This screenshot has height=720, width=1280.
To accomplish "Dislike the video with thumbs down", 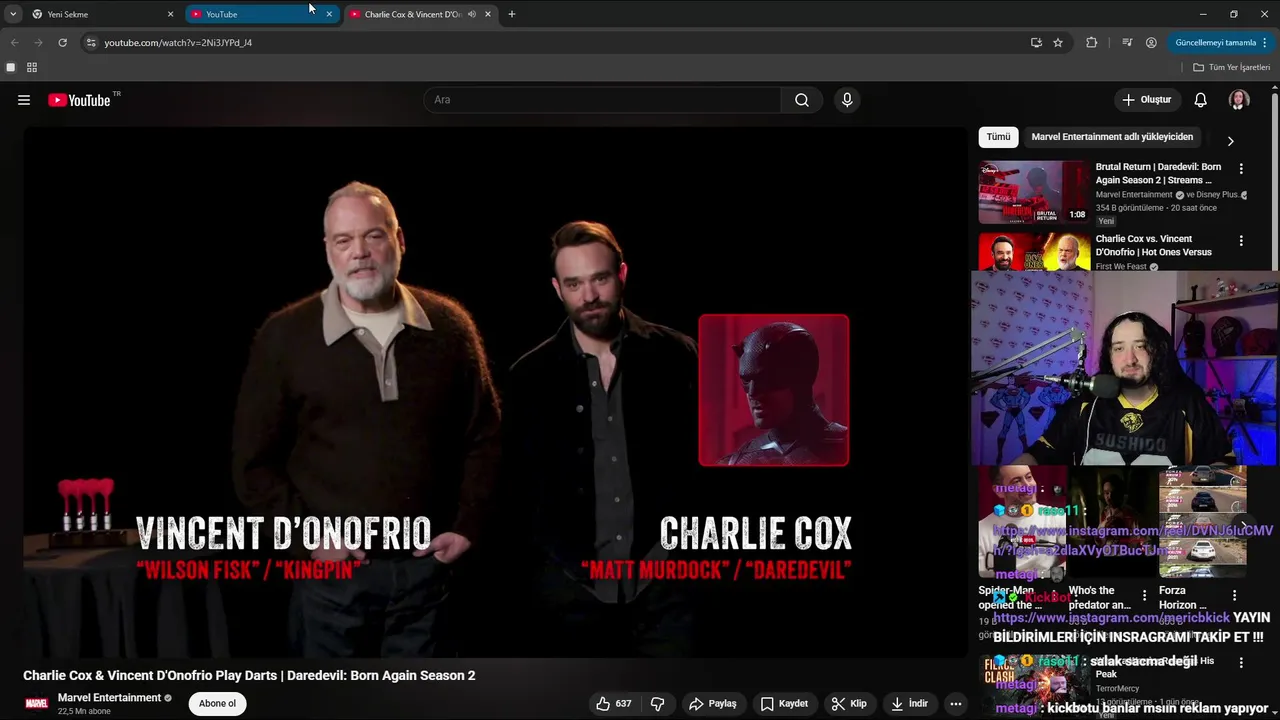I will tap(658, 704).
